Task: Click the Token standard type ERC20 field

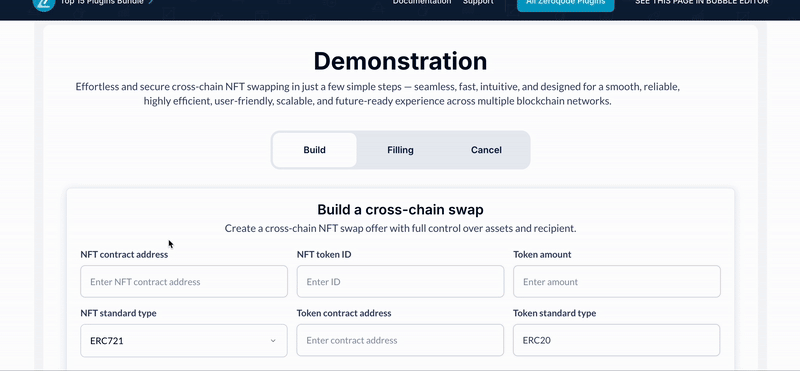Action: 616,340
